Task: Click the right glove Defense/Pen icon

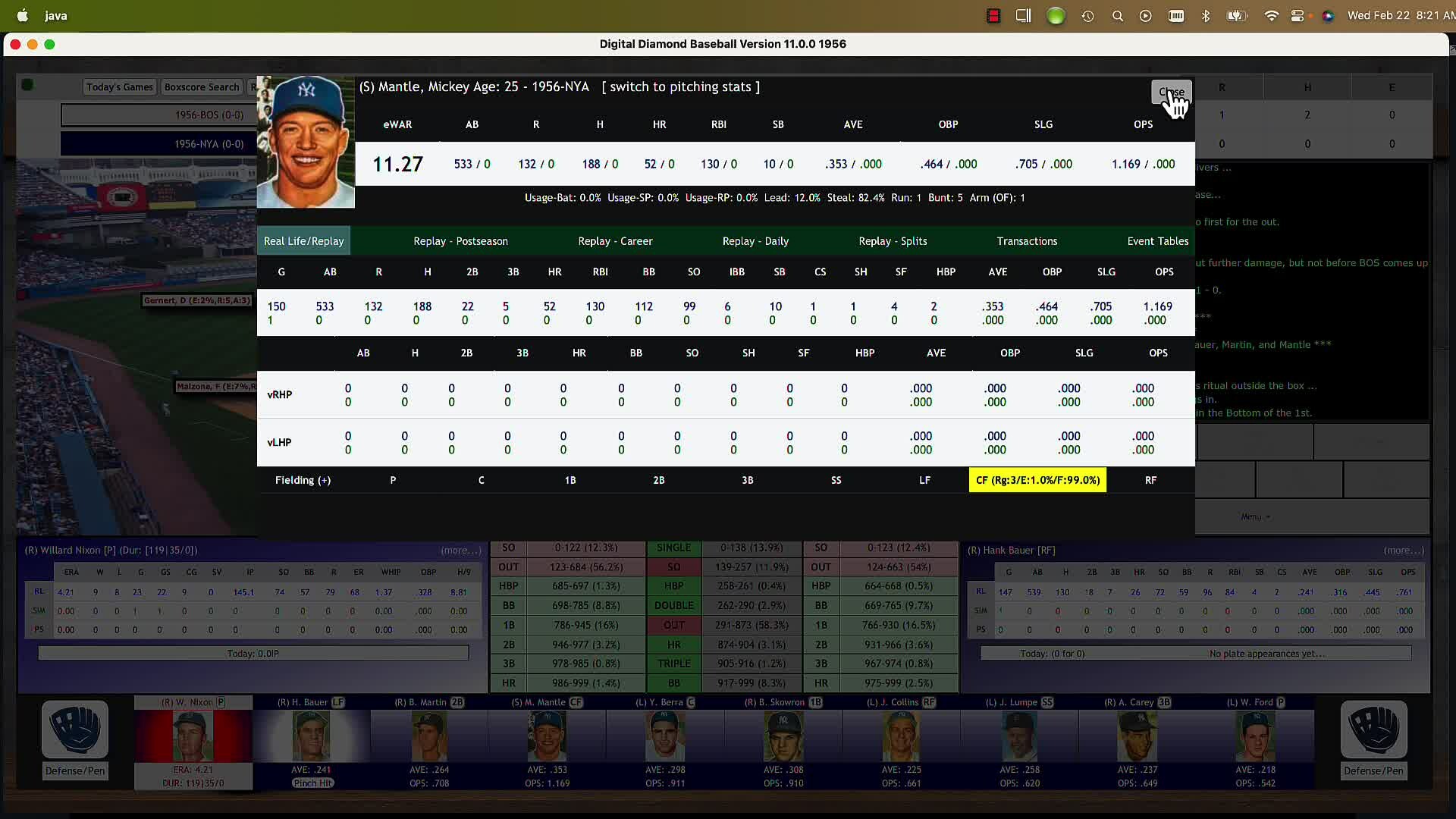Action: click(x=1373, y=730)
